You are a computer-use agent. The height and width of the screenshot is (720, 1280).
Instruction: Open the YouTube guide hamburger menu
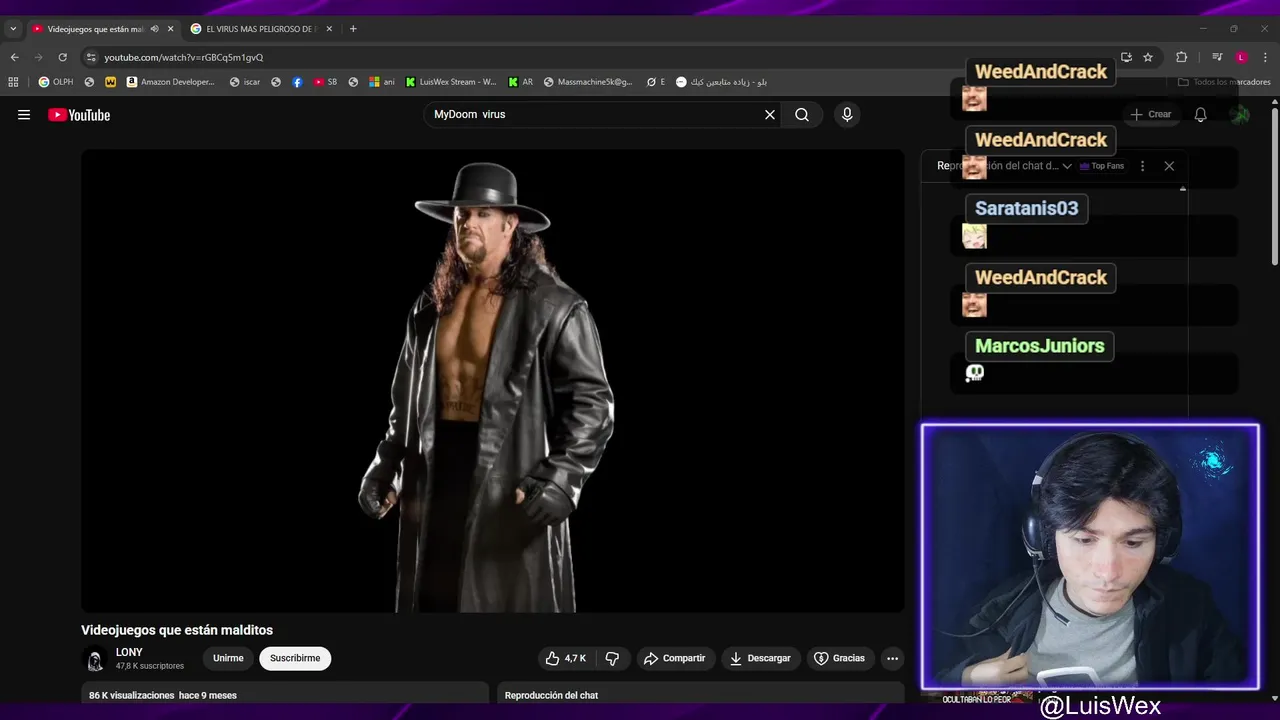[x=24, y=115]
